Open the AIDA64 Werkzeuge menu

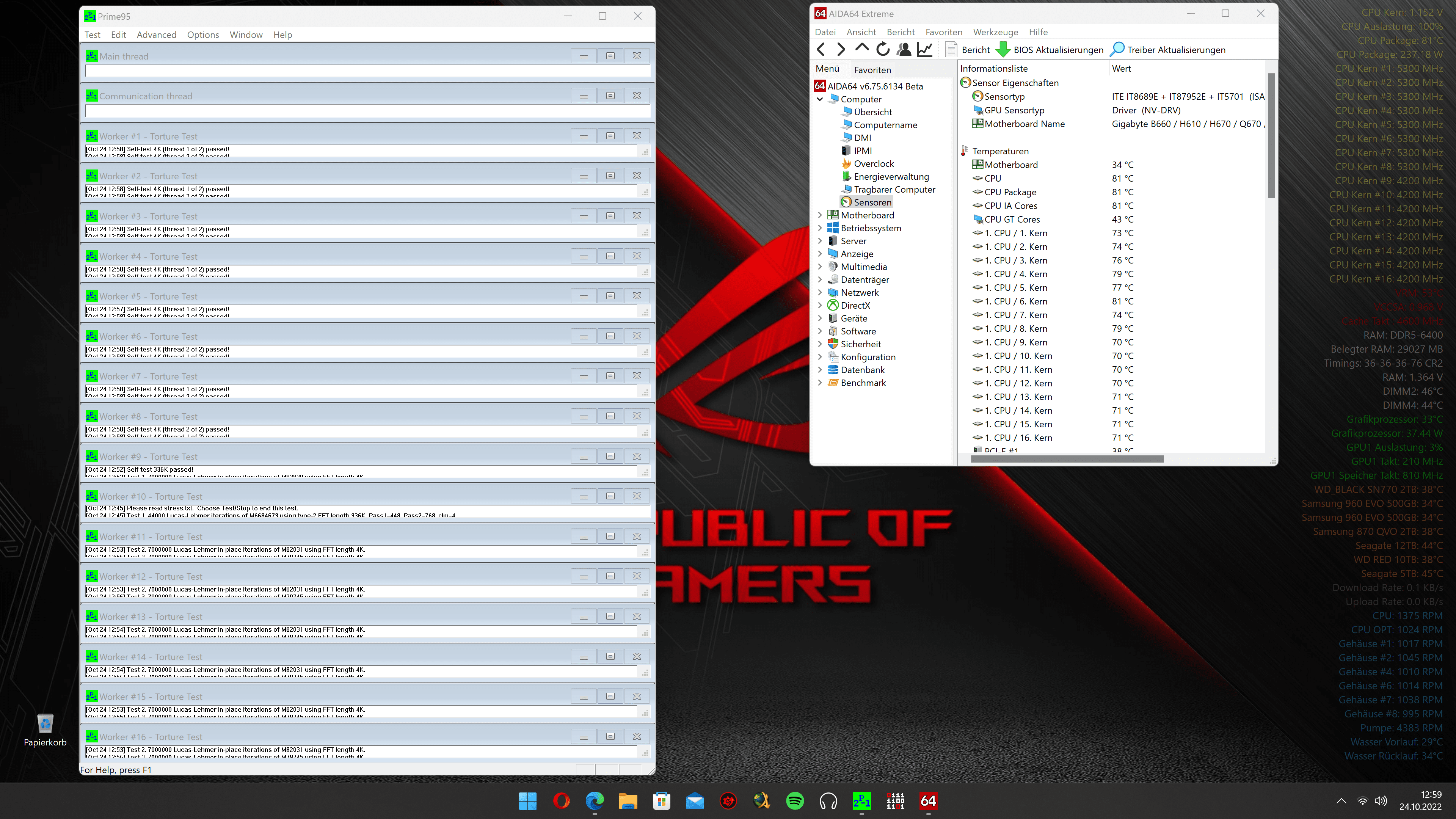coord(995,32)
